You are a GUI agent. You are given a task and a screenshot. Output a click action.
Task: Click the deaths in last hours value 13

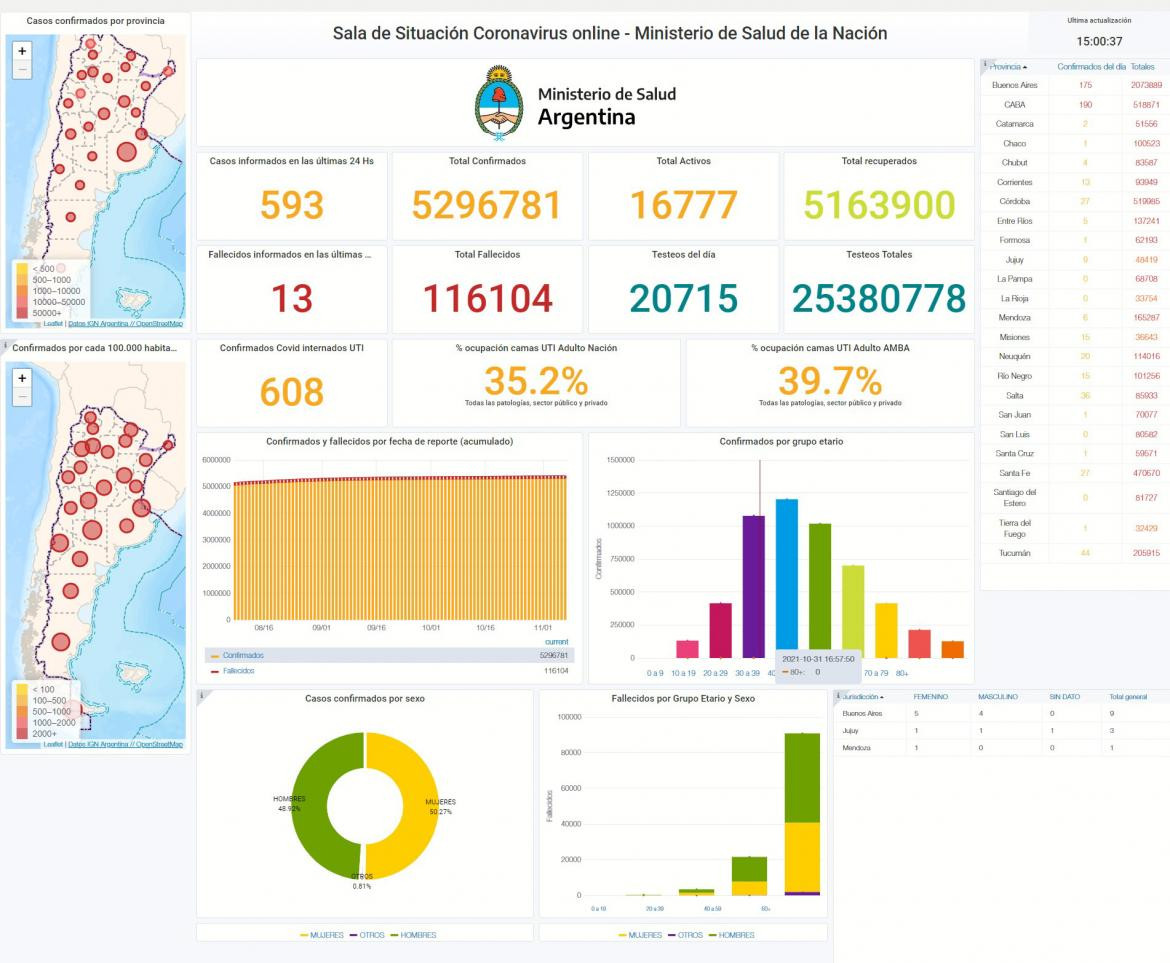(x=292, y=298)
